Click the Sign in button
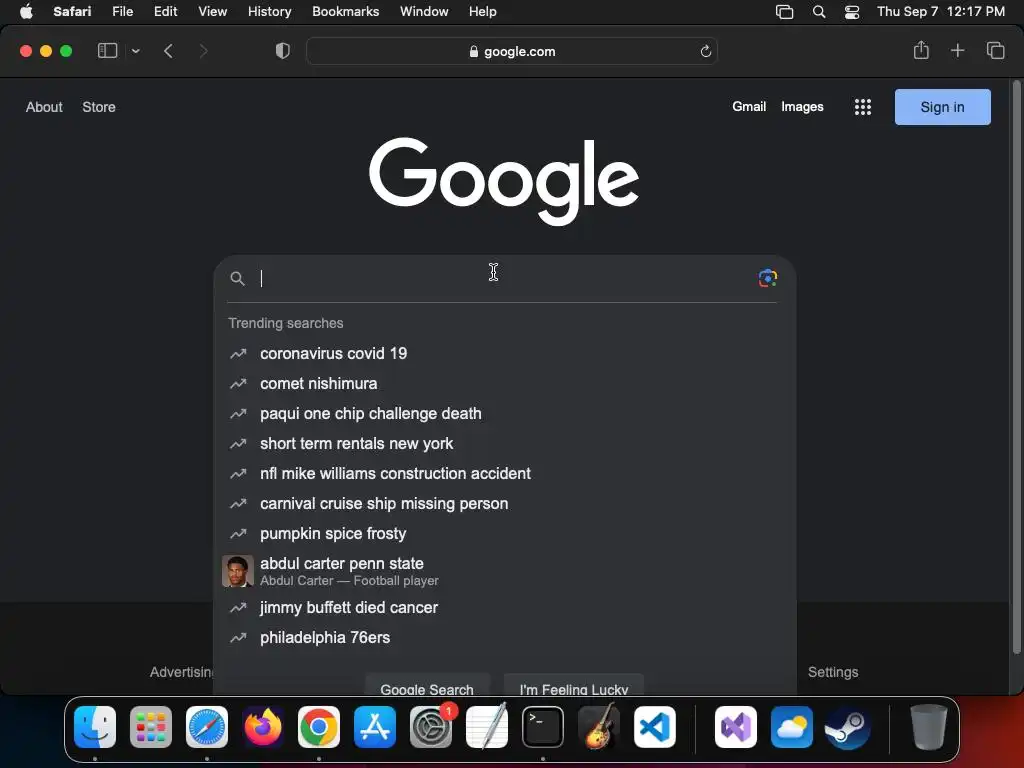The image size is (1024, 768). pos(942,107)
